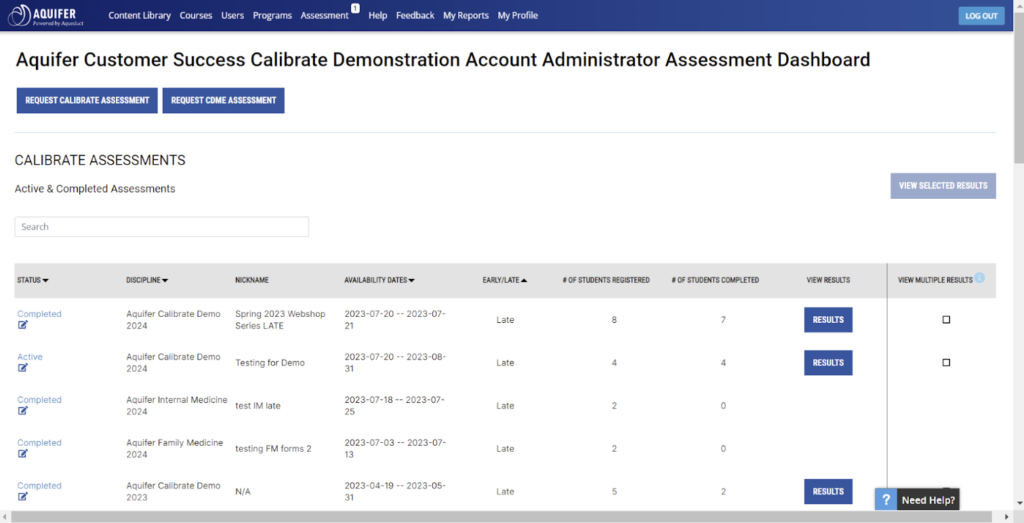Open edit icon for Testing for Demo row
1024x523 pixels.
(23, 368)
